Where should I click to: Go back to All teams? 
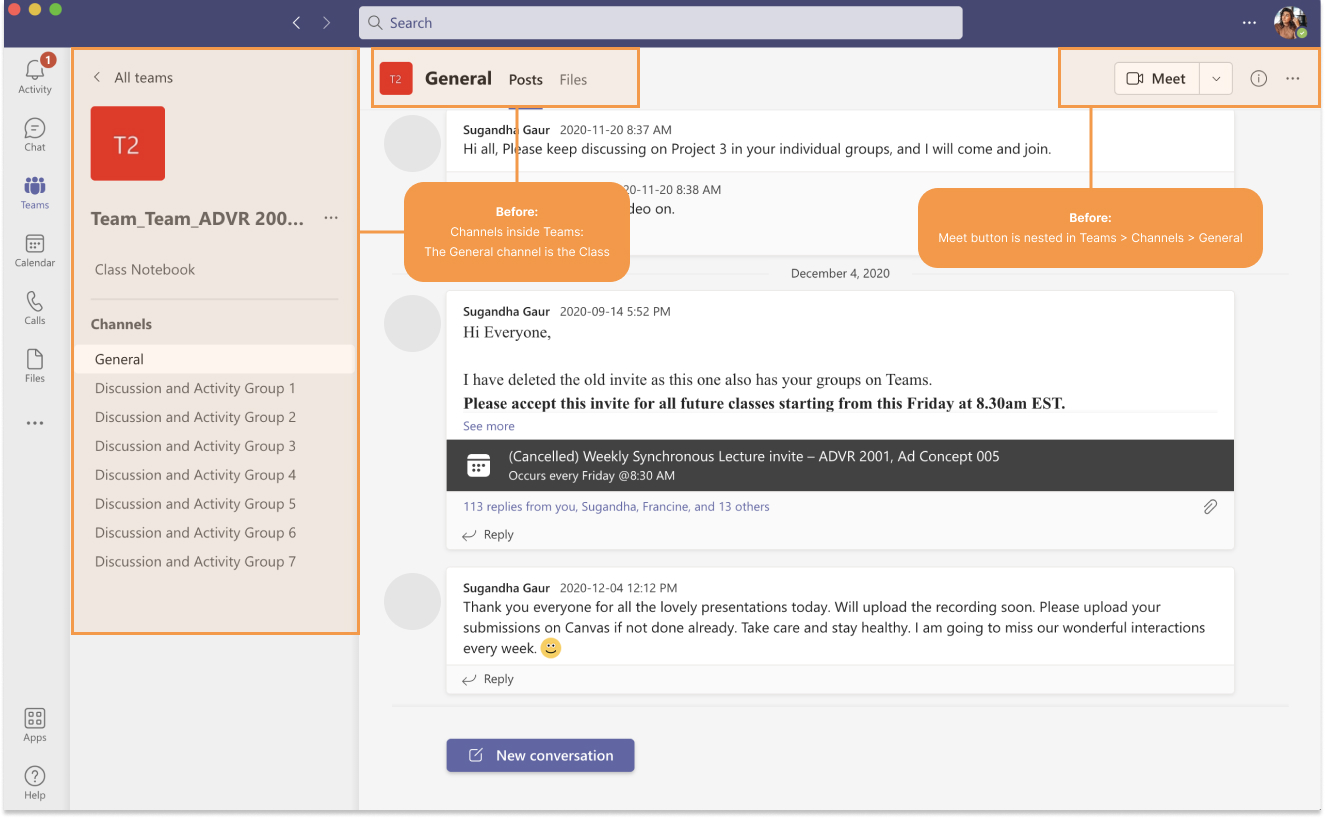pyautogui.click(x=133, y=77)
